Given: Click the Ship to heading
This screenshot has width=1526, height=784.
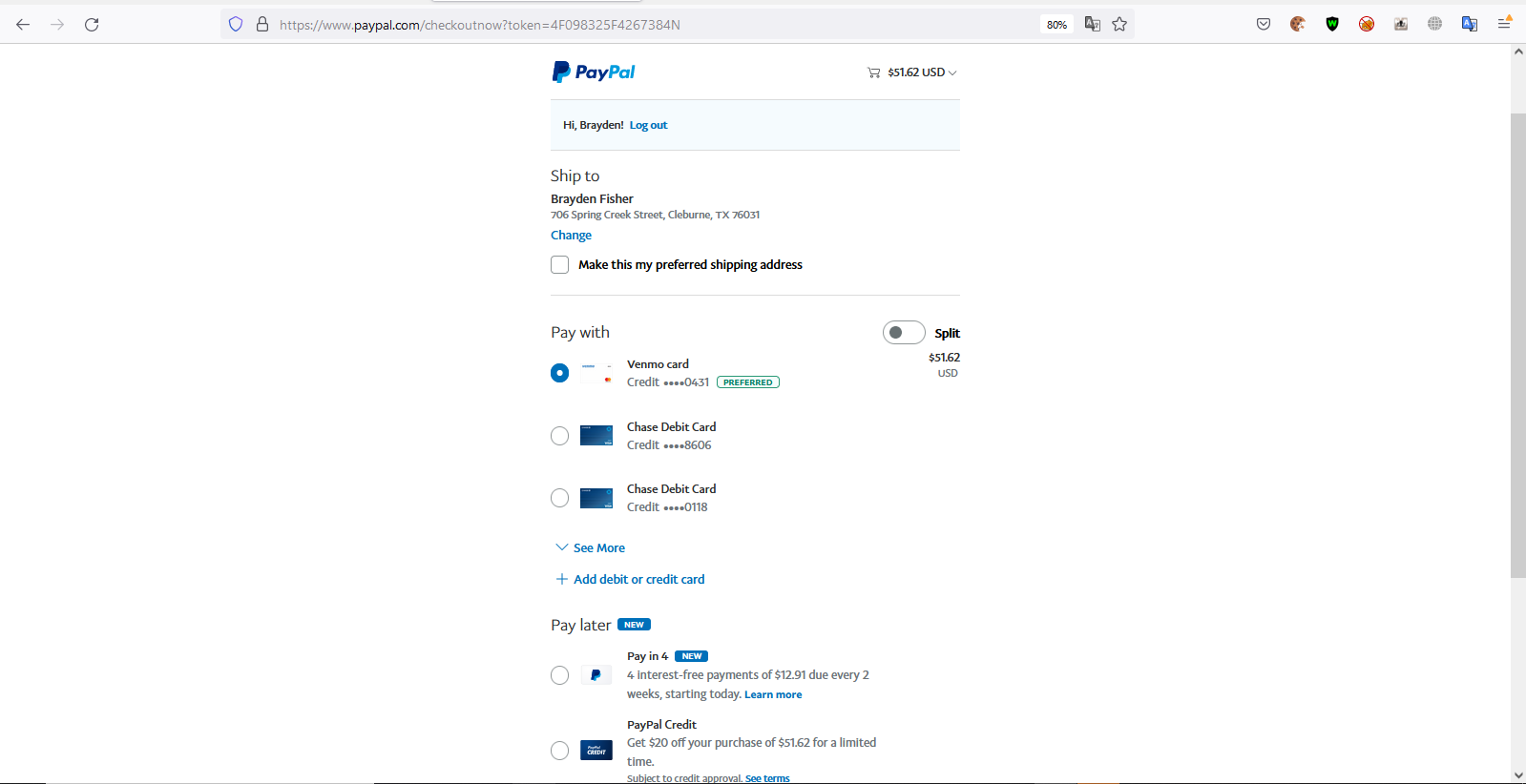Looking at the screenshot, I should tap(575, 175).
